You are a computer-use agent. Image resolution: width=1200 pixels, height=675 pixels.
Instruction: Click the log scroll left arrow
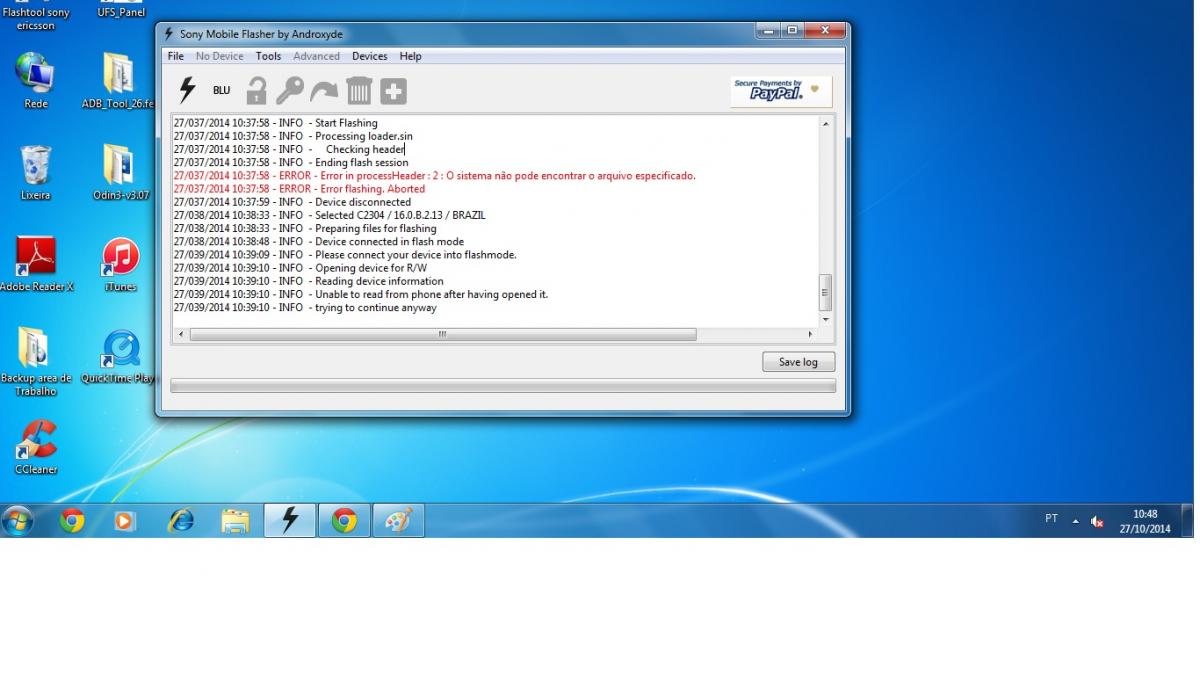point(181,334)
